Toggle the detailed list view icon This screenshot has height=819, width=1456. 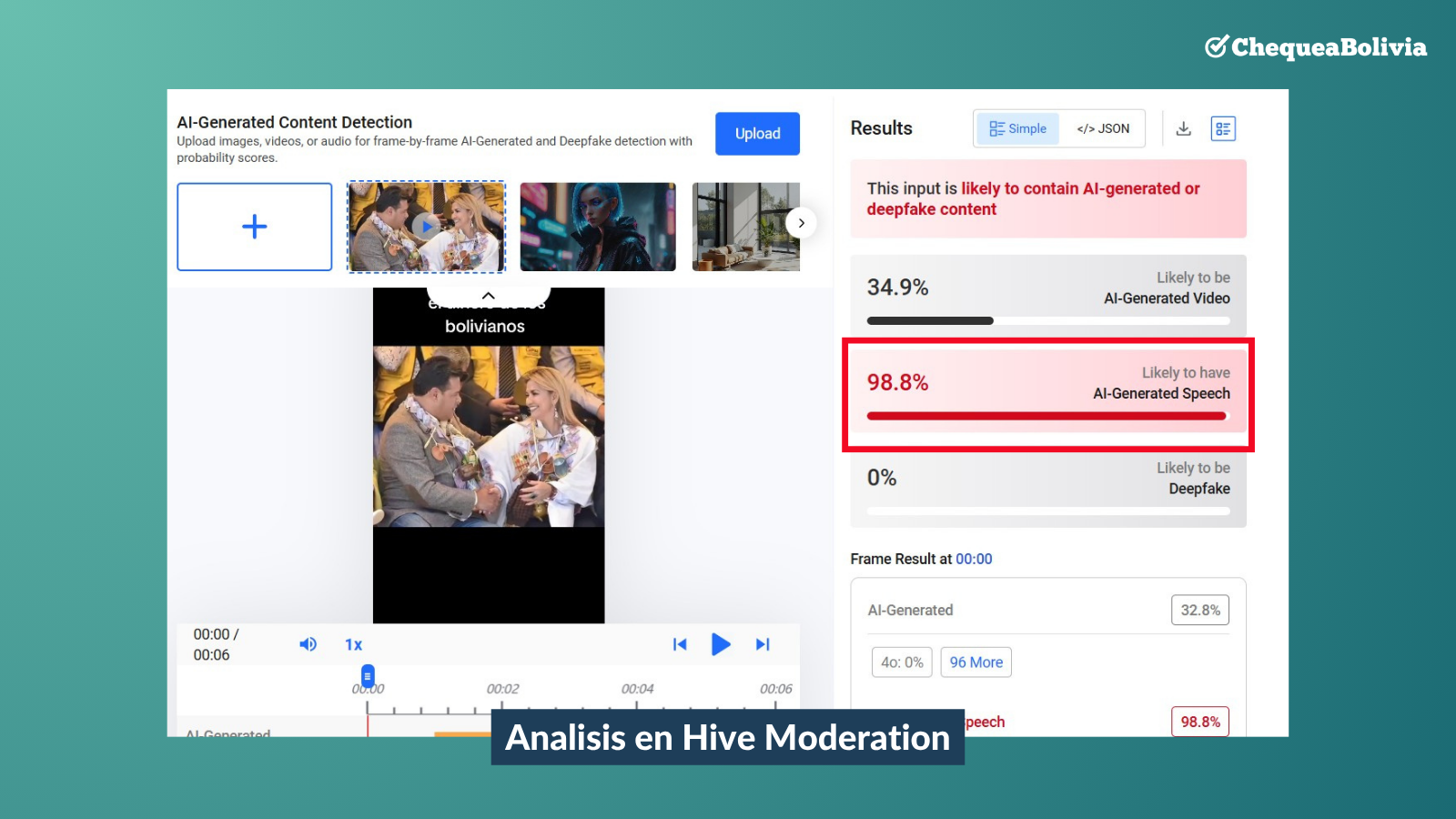(1223, 128)
